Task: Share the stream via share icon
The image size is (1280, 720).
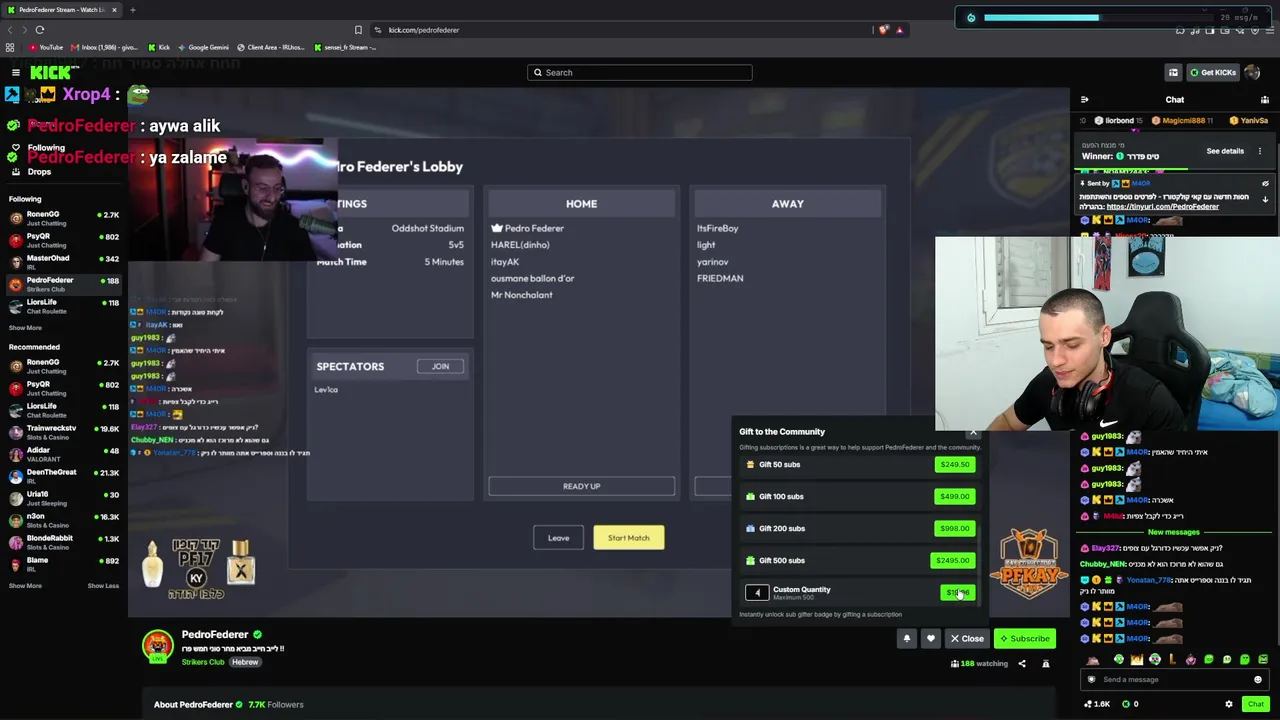Action: point(1022,664)
